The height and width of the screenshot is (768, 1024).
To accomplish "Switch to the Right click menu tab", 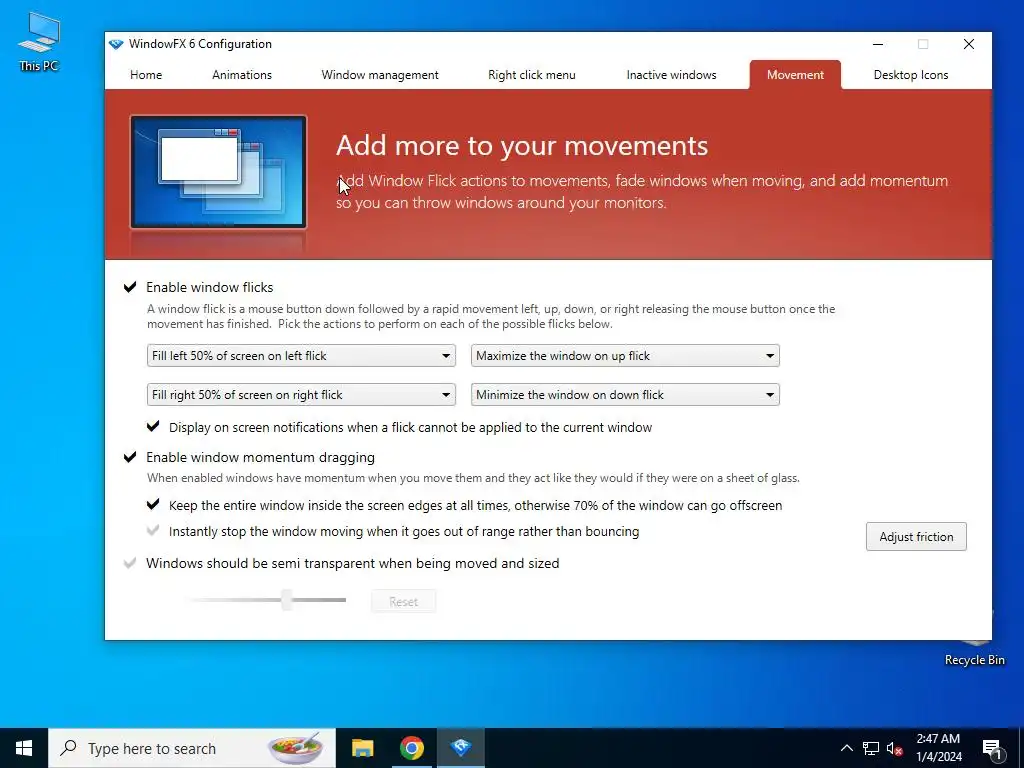I will [x=532, y=75].
